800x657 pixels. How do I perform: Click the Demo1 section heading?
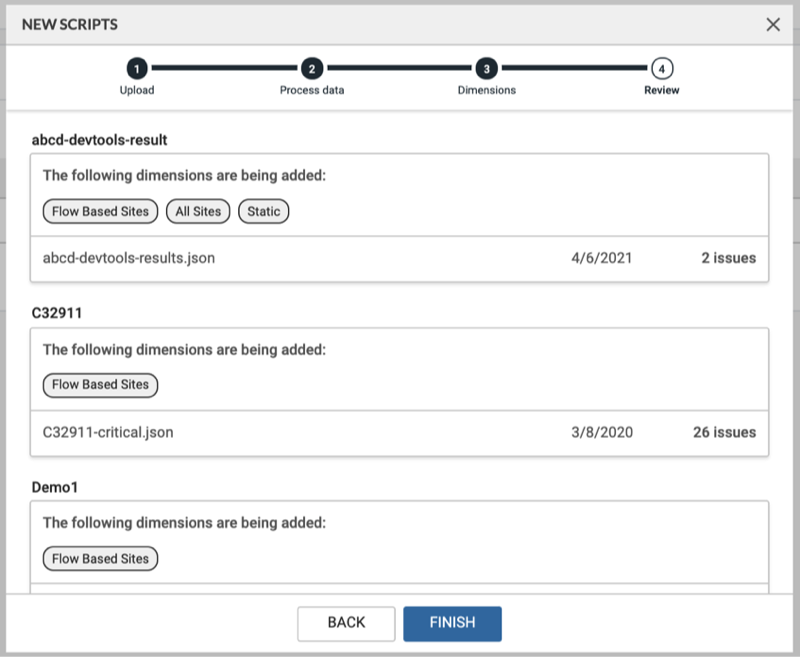[x=56, y=487]
